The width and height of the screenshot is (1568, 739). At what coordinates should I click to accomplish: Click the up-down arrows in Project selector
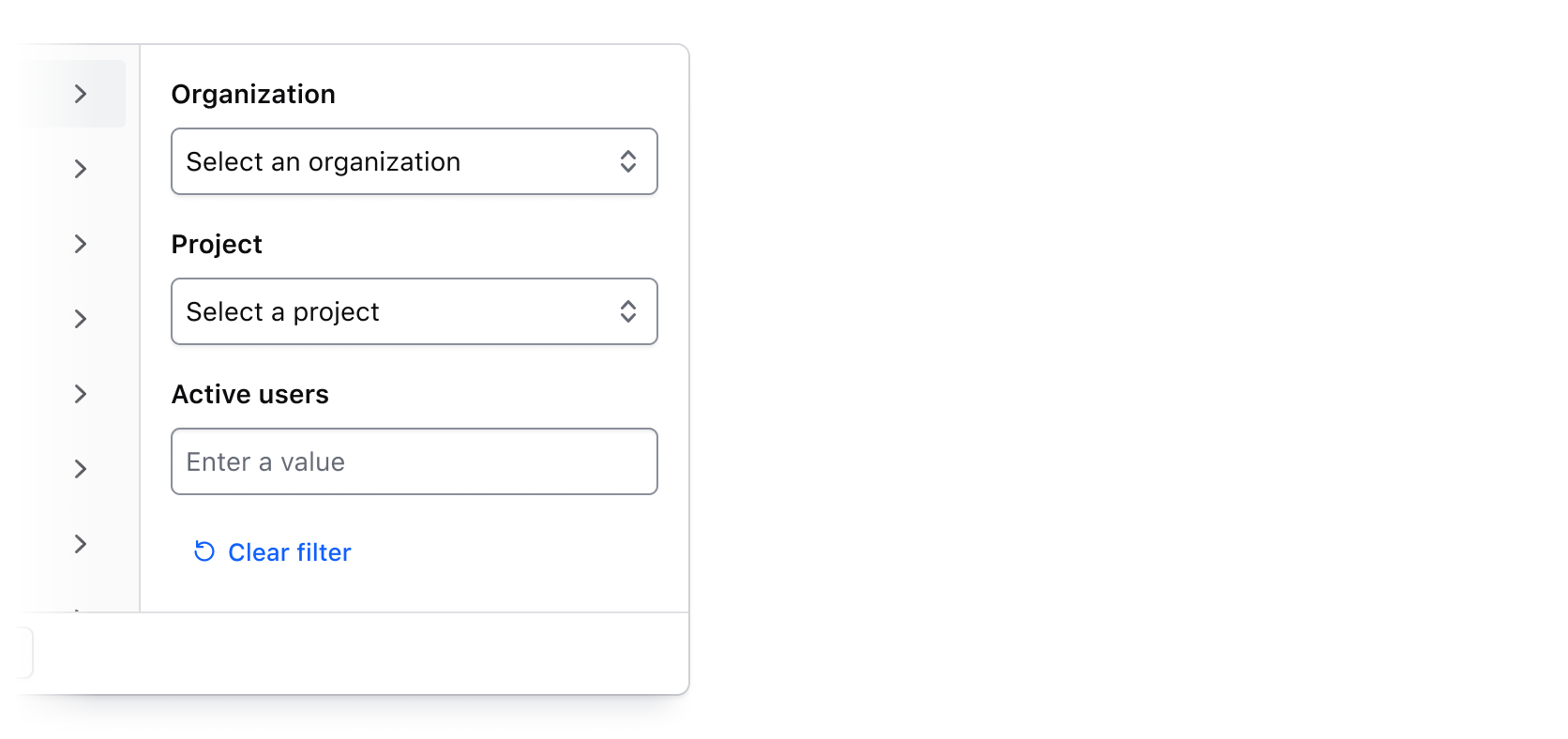point(628,311)
